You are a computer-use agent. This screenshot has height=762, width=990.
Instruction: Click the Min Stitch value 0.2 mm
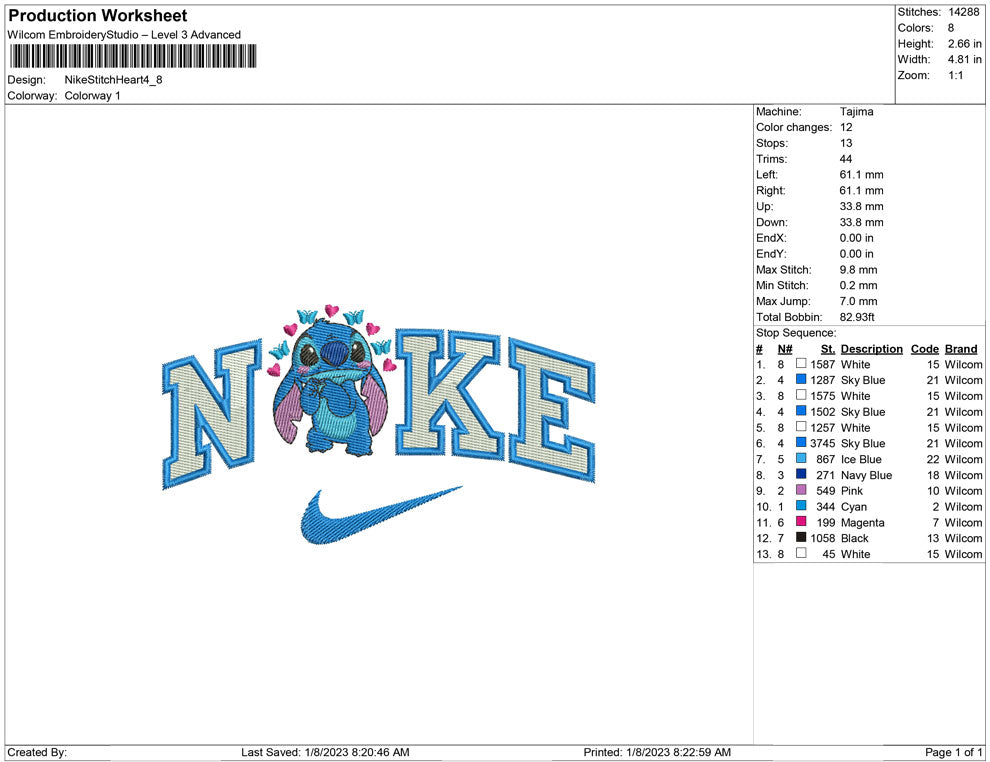pos(858,285)
